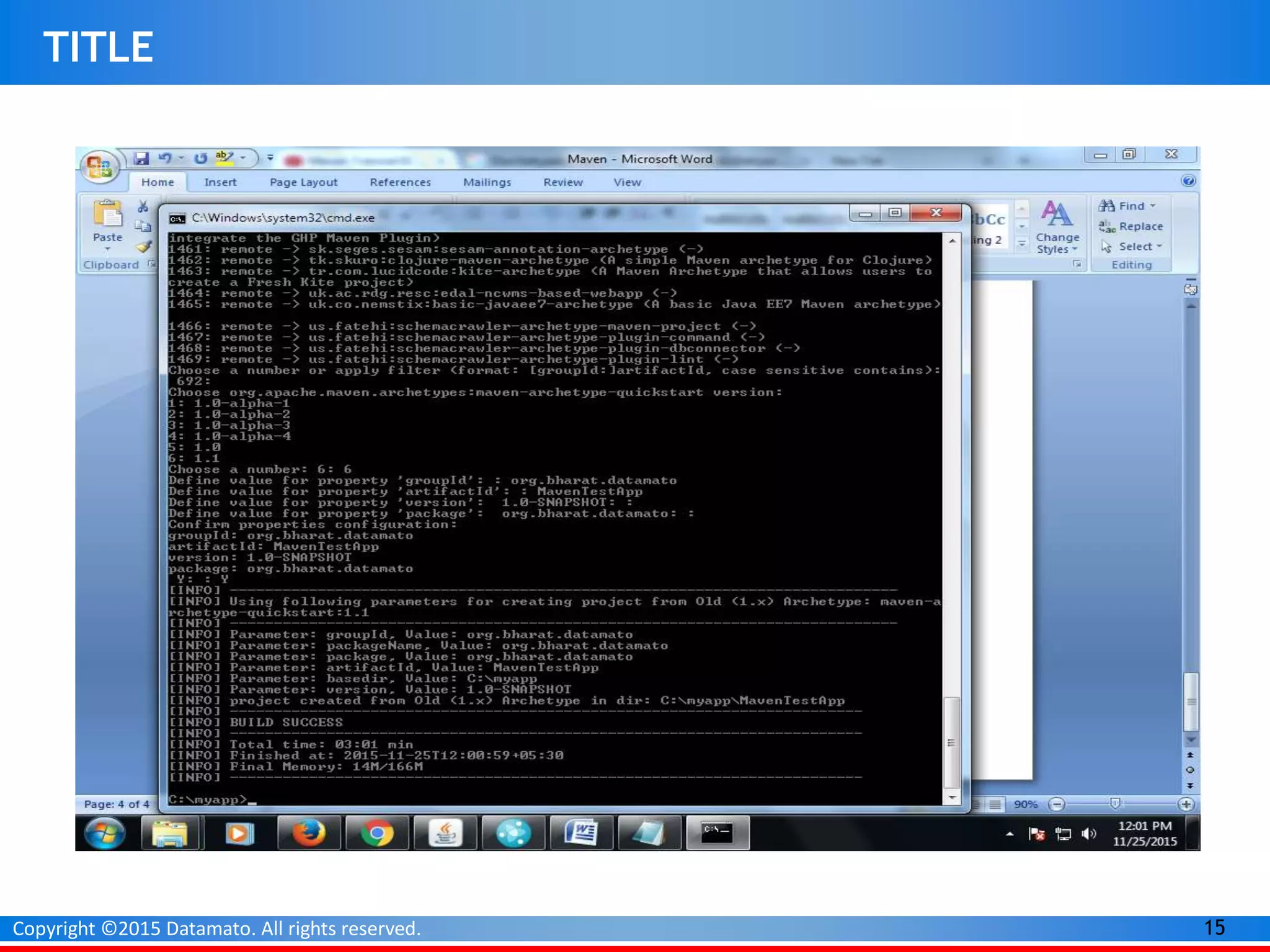
Task: Select the Format Painter brush icon
Action: coord(144,247)
